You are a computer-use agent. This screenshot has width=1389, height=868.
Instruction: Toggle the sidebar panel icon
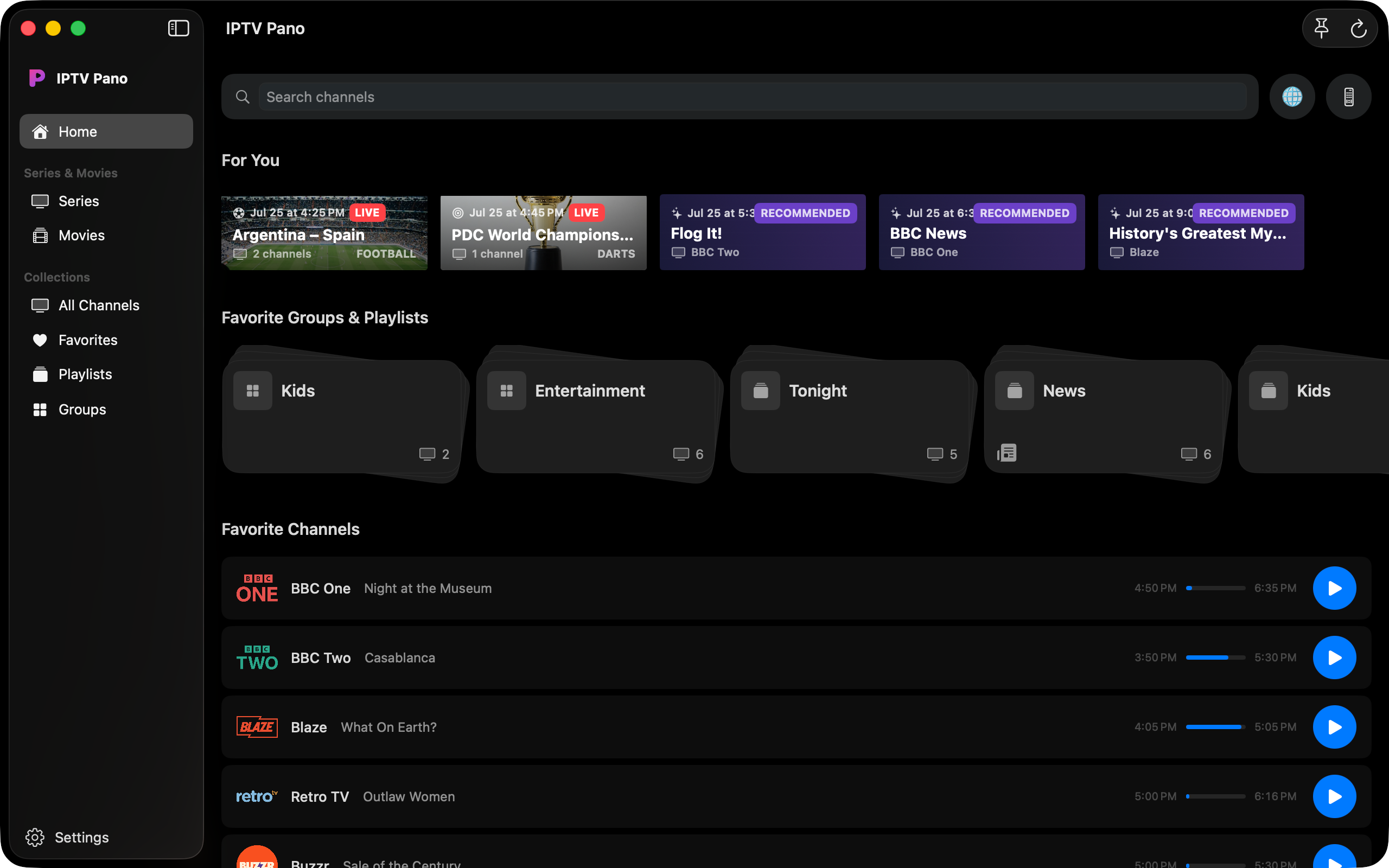(x=179, y=28)
